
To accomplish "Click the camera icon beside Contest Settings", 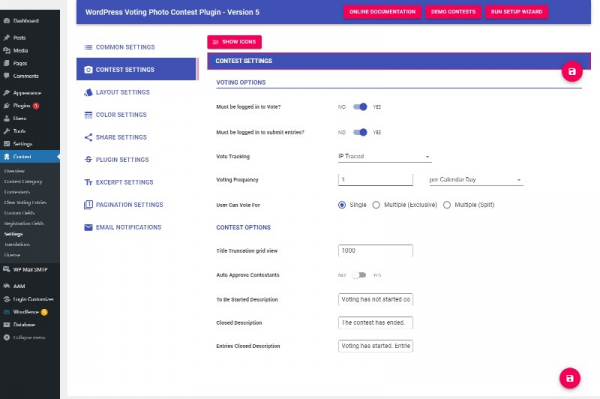I will 88,70.
